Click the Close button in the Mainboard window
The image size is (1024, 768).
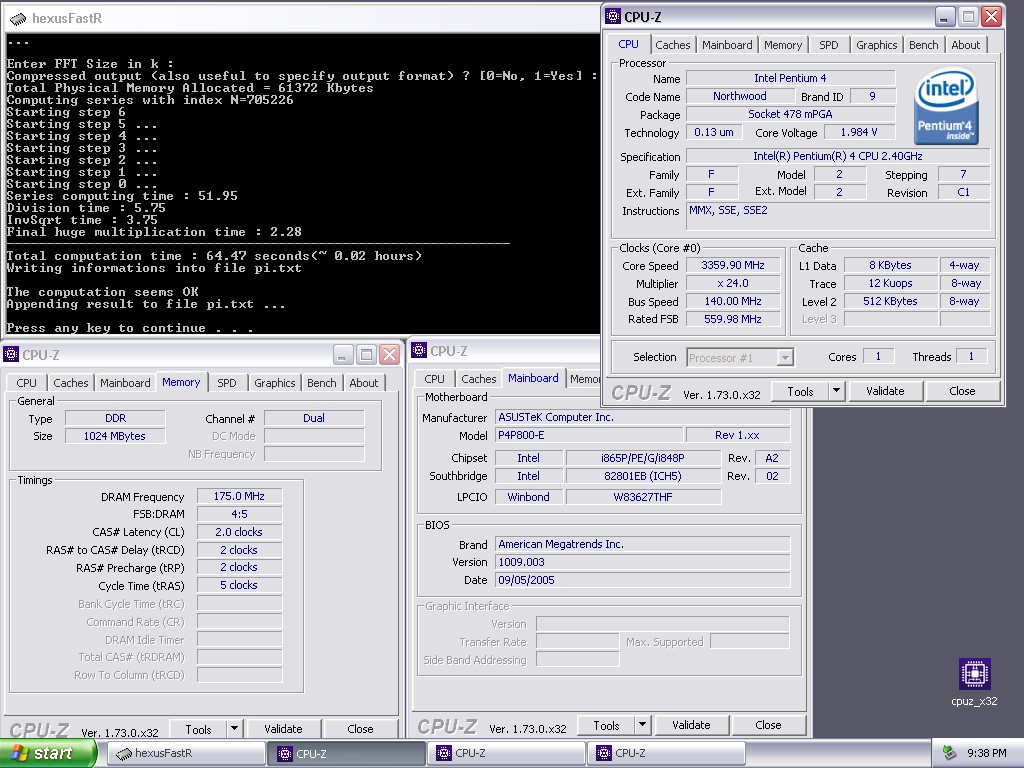[768, 724]
